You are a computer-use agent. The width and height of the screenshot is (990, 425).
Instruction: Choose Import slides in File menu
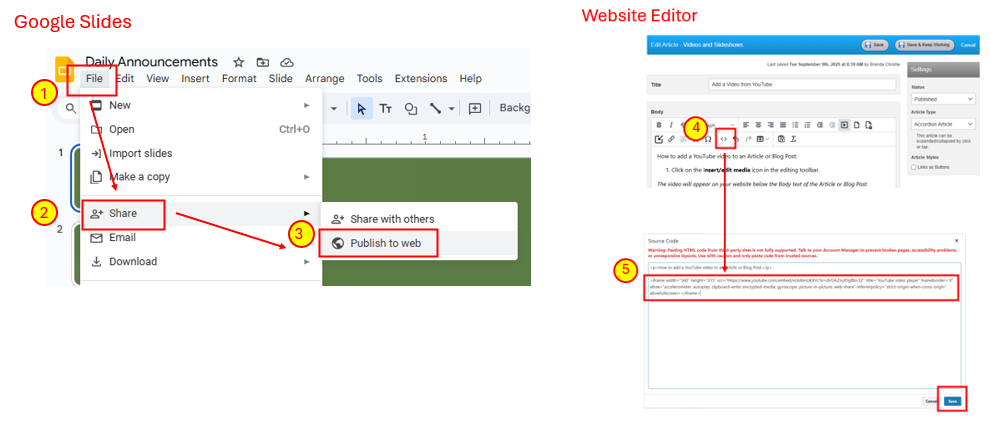(201, 153)
